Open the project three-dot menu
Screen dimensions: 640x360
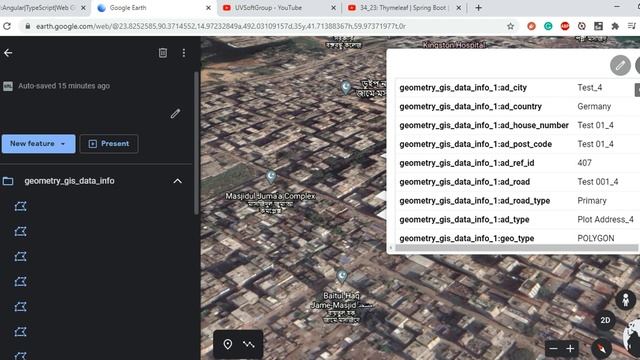click(x=184, y=53)
